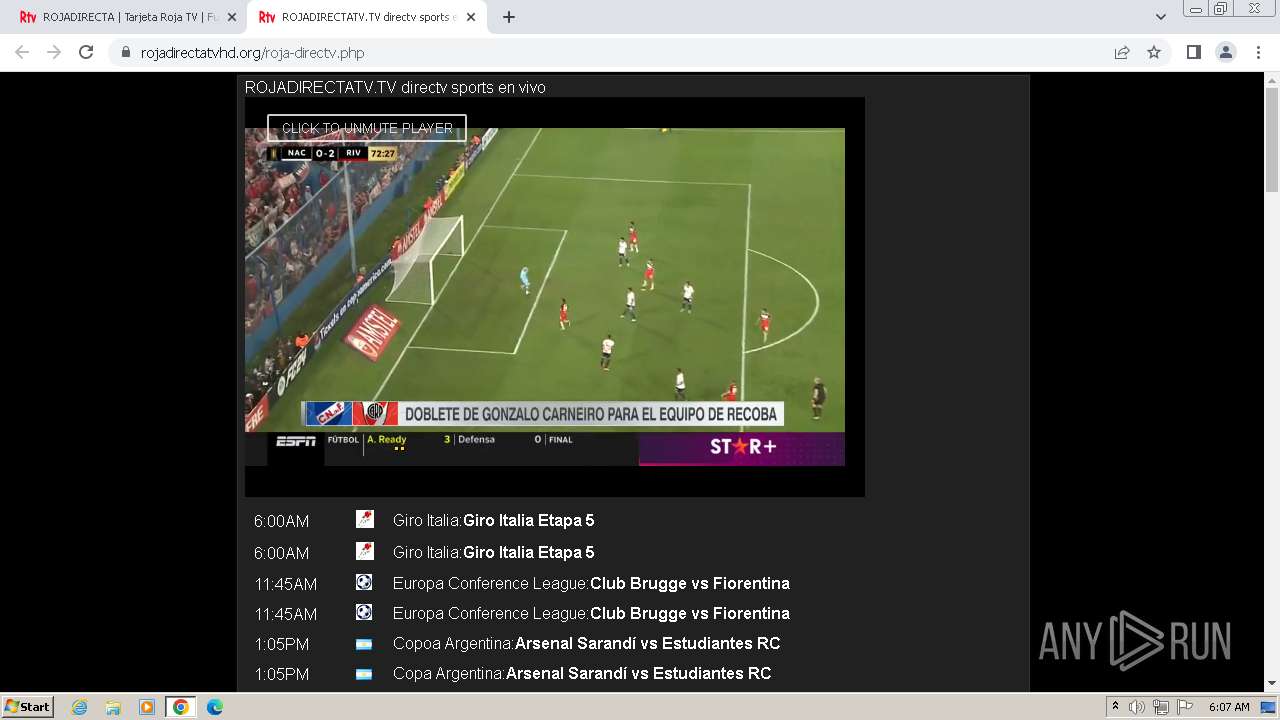This screenshot has width=1280, height=720.
Task: Click the vertical page scrollbar thumb
Action: (x=1272, y=140)
